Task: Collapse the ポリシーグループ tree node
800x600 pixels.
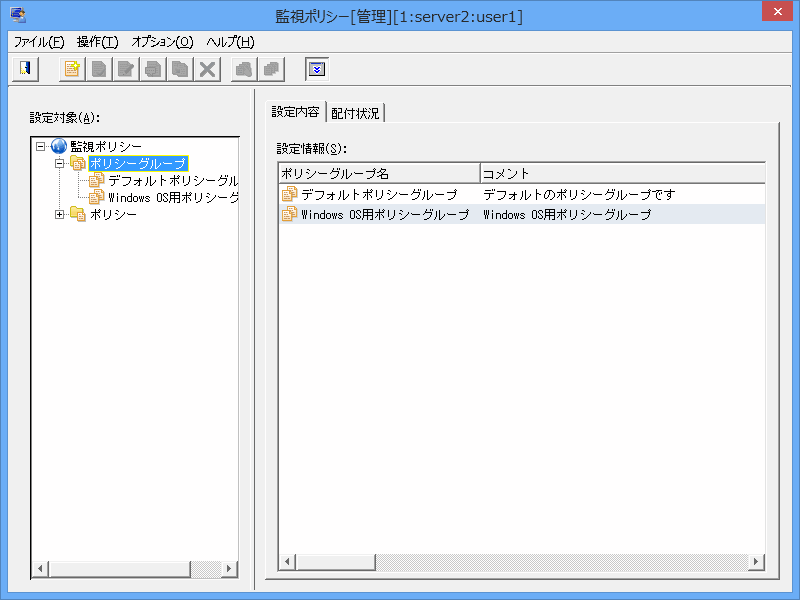Action: point(60,164)
